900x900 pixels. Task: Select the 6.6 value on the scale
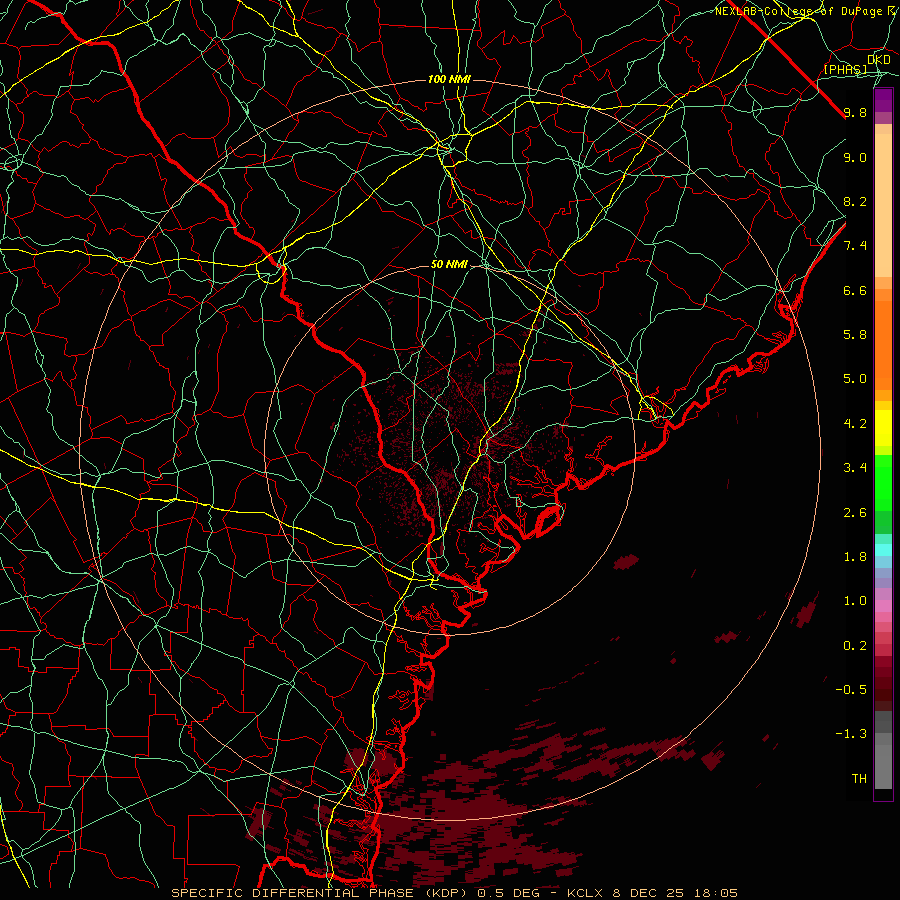coord(855,290)
